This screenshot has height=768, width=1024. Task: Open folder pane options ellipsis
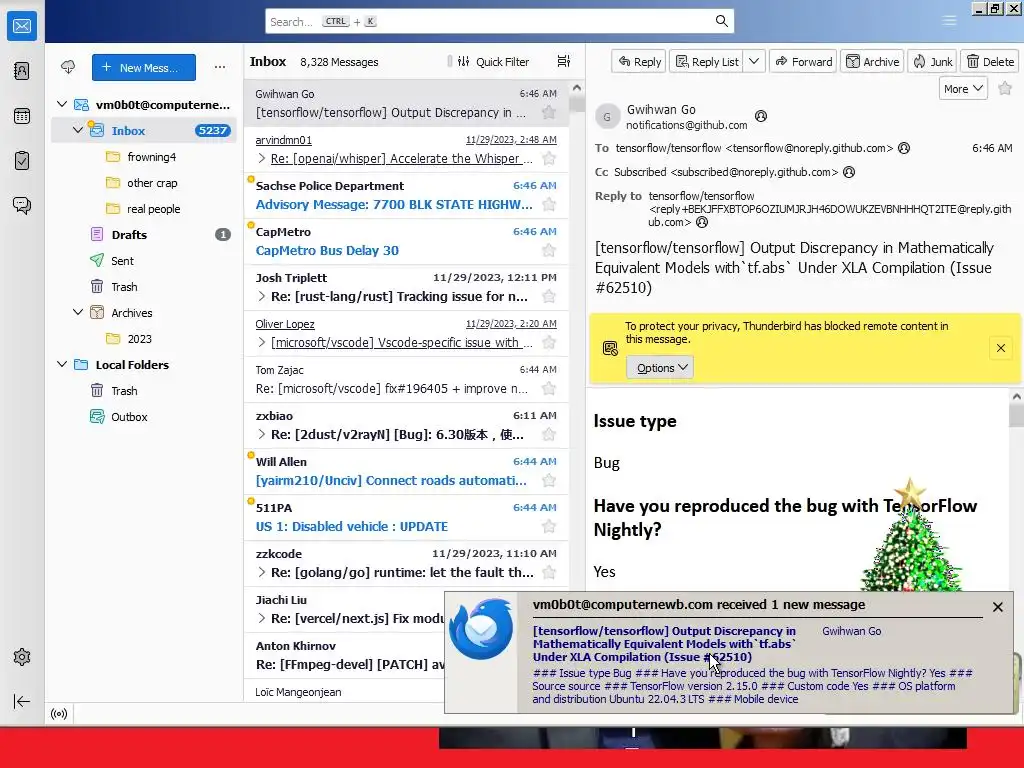[x=220, y=67]
